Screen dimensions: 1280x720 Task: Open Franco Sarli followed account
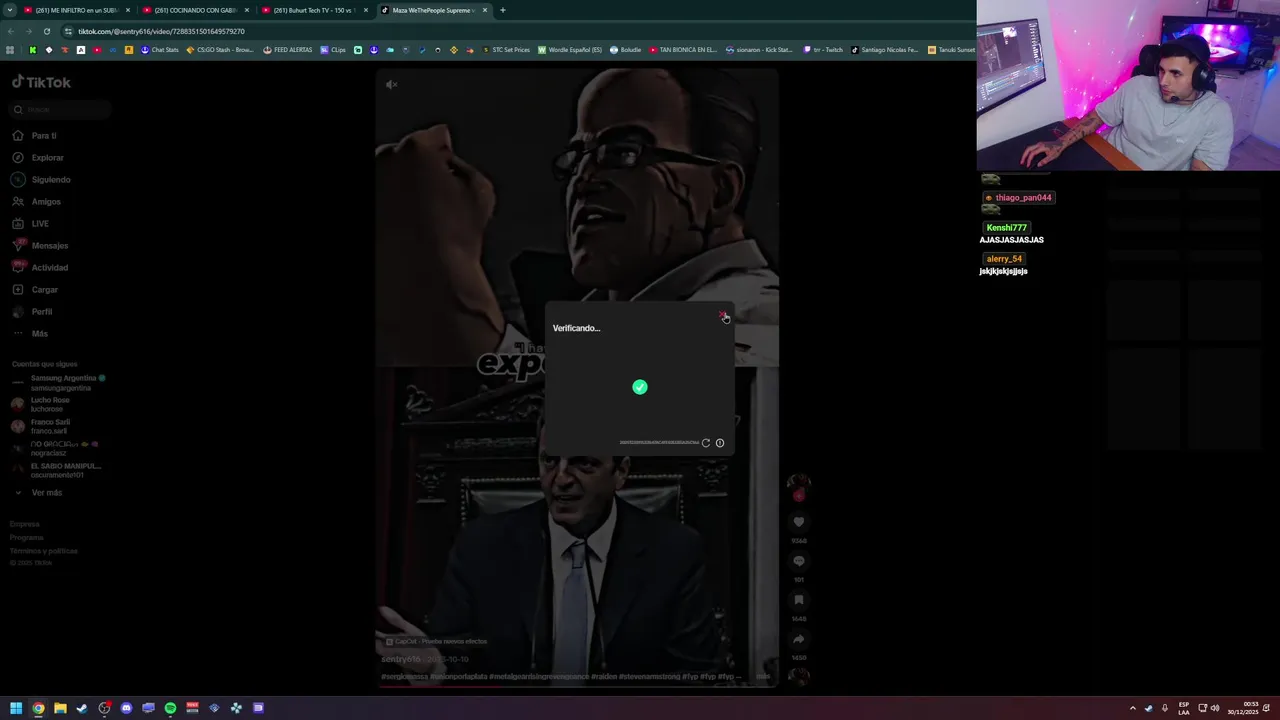click(x=50, y=426)
